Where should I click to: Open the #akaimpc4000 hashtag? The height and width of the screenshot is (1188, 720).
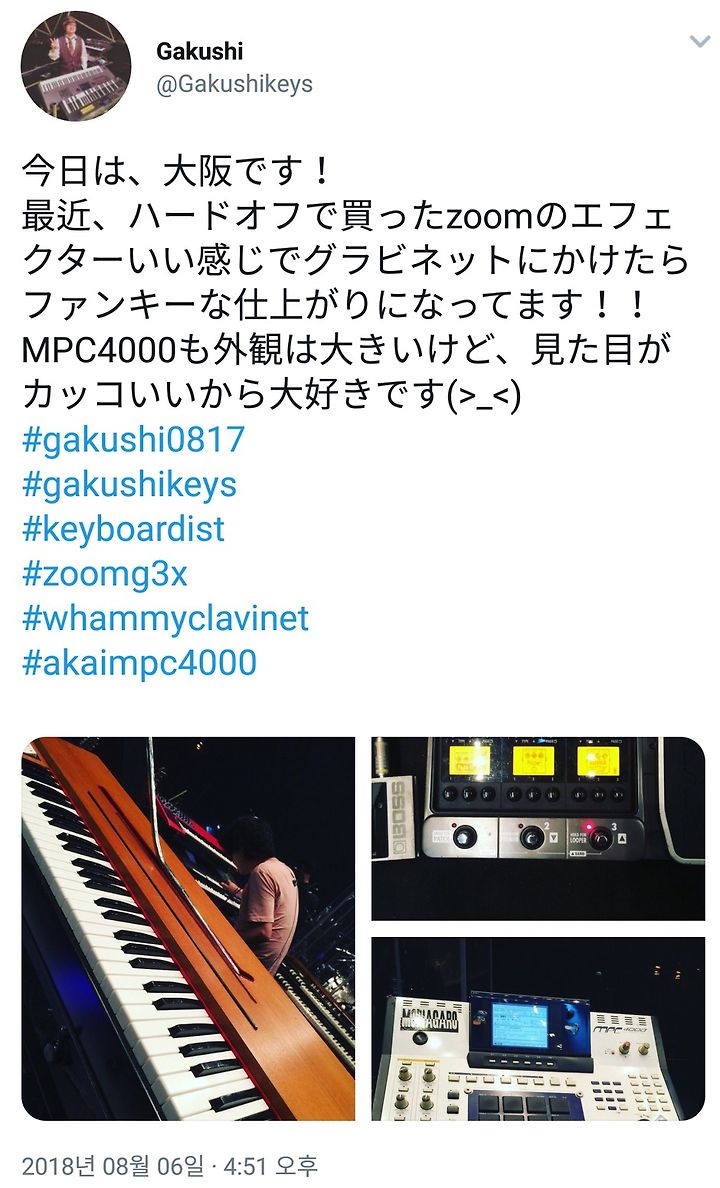click(x=139, y=663)
